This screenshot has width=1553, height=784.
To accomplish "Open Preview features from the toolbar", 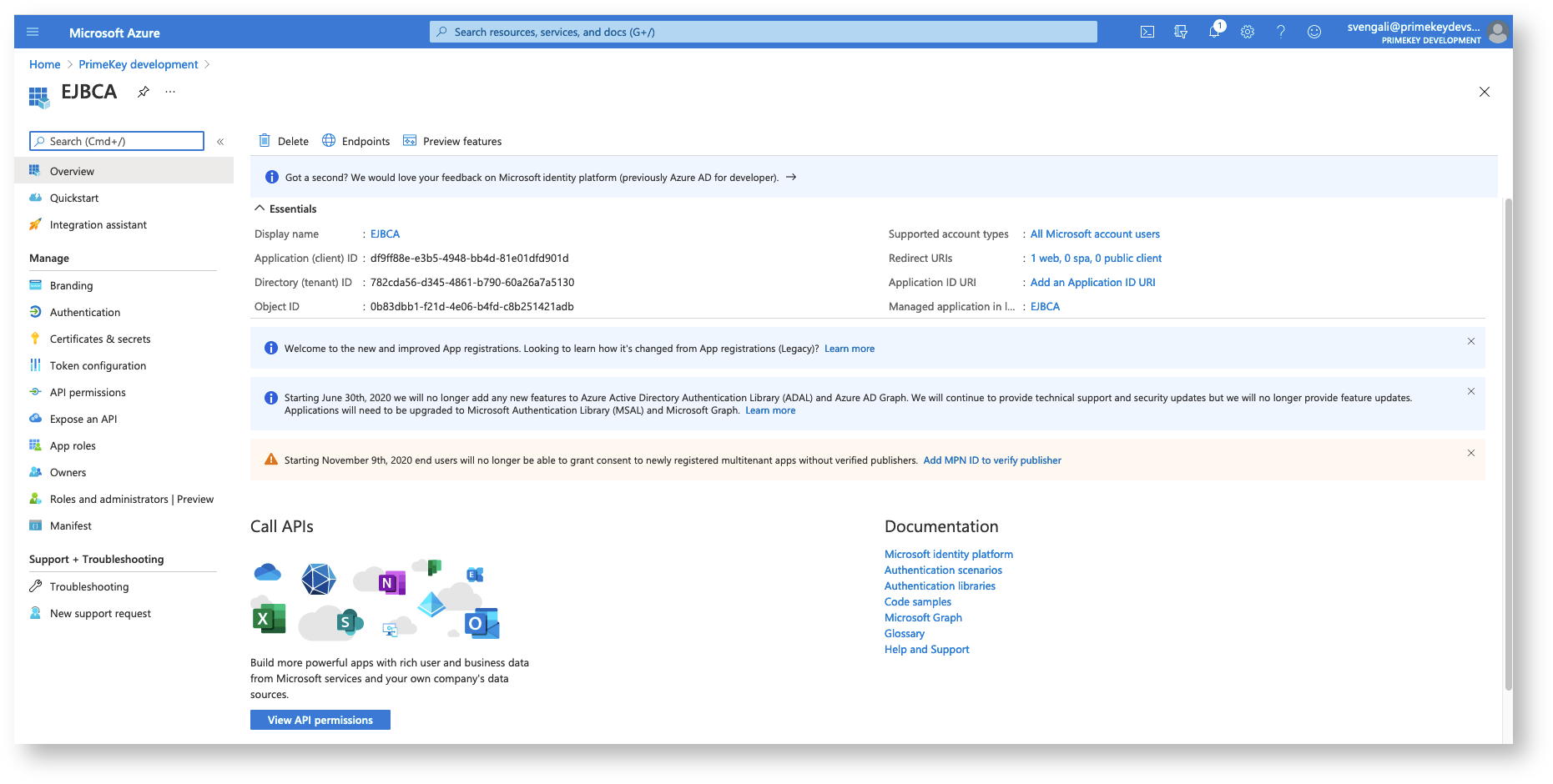I will [451, 141].
